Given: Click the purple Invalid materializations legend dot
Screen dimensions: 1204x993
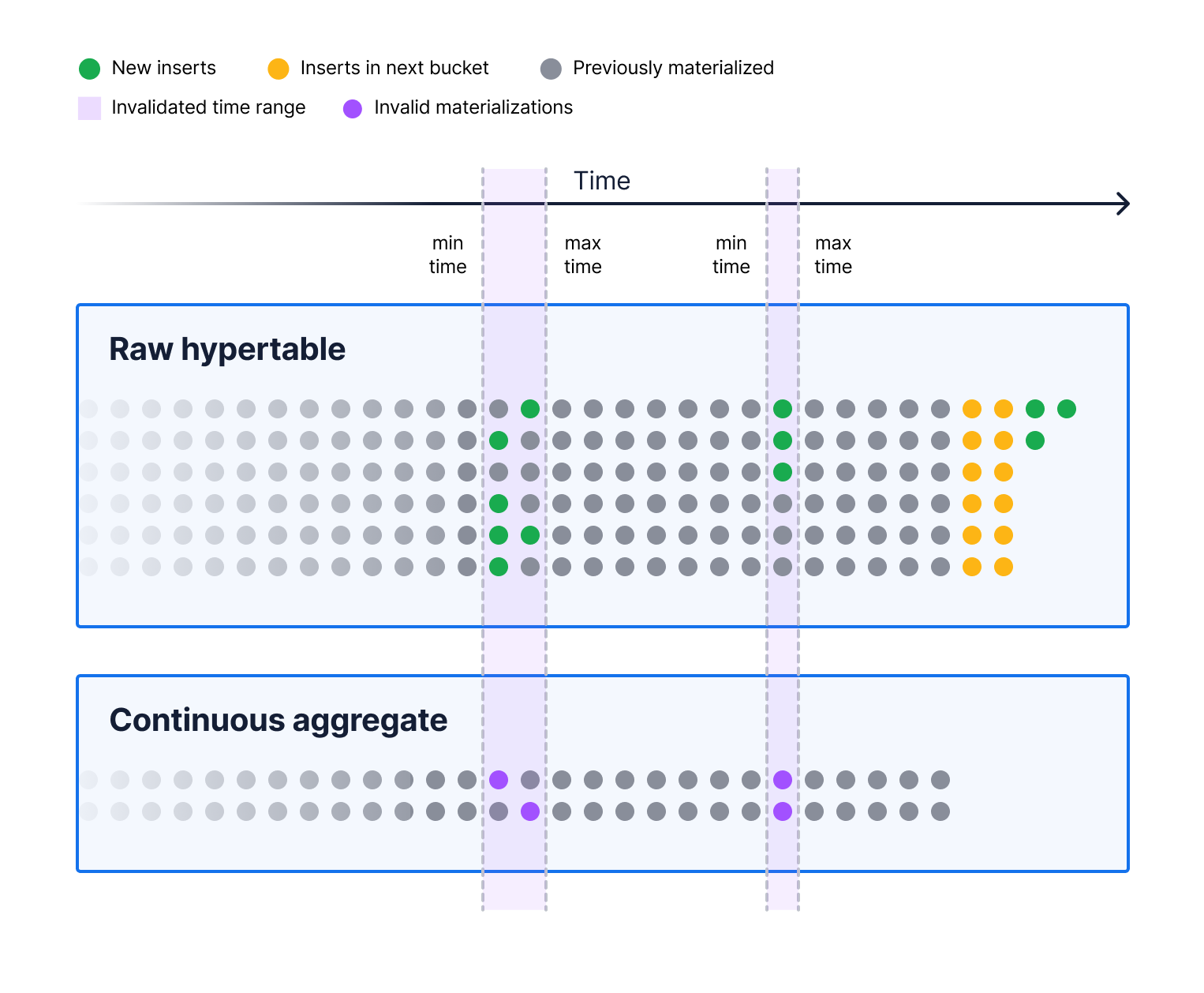Looking at the screenshot, I should point(353,108).
